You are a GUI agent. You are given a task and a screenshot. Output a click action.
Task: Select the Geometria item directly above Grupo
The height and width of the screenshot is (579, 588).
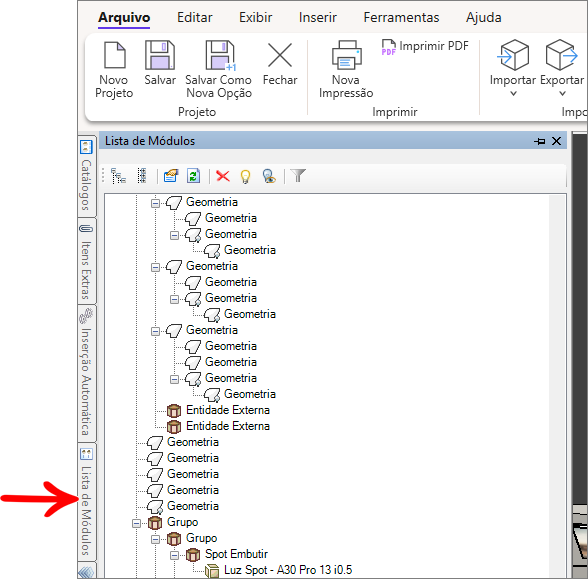(x=193, y=506)
